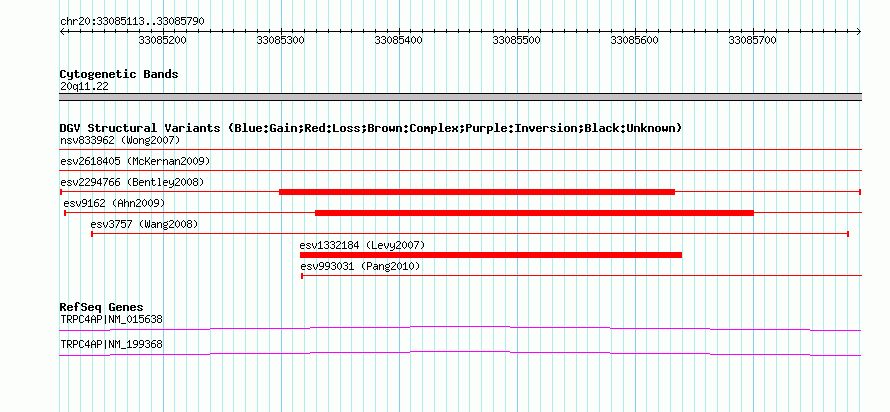This screenshot has width=890, height=412.
Task: Click the gray 20q11.22 cytogenetic band bar
Action: pyautogui.click(x=460, y=96)
